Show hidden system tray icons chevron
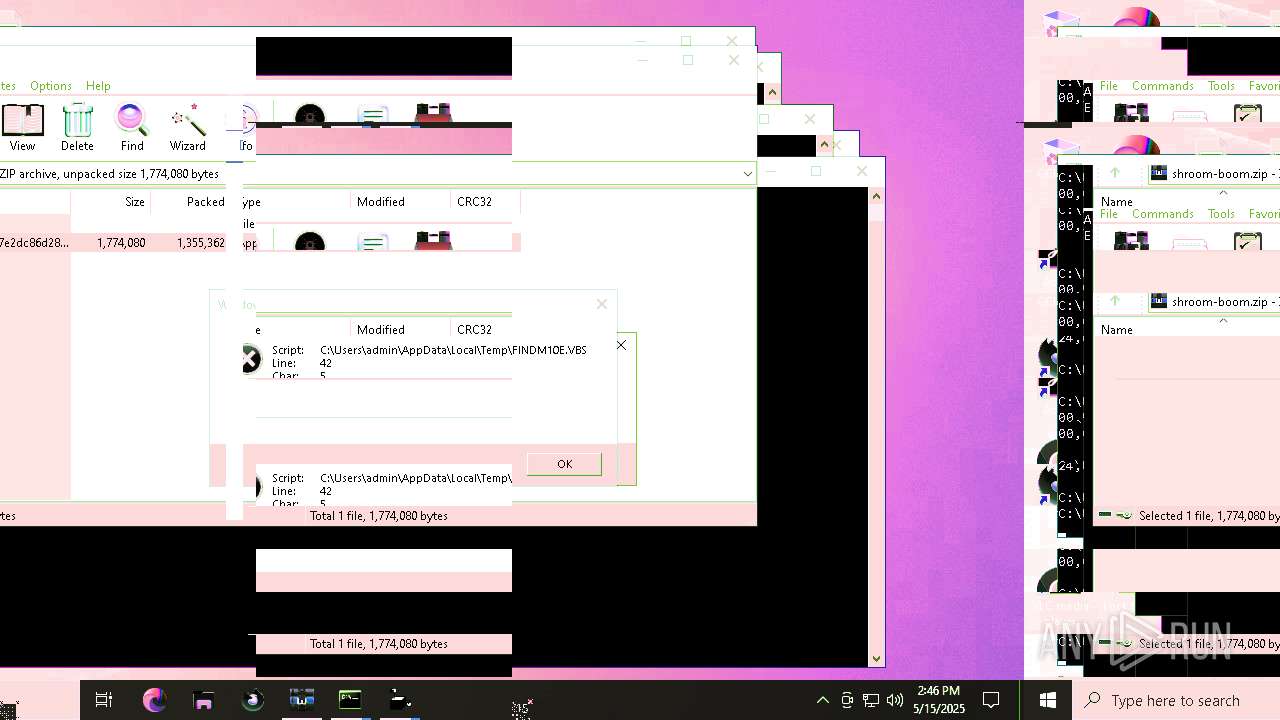 [823, 700]
